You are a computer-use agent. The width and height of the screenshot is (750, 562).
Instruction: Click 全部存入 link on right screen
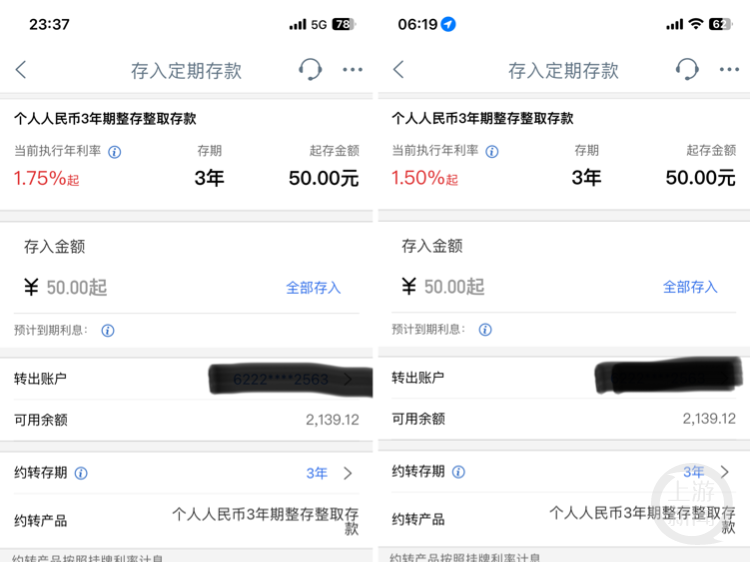(x=690, y=287)
